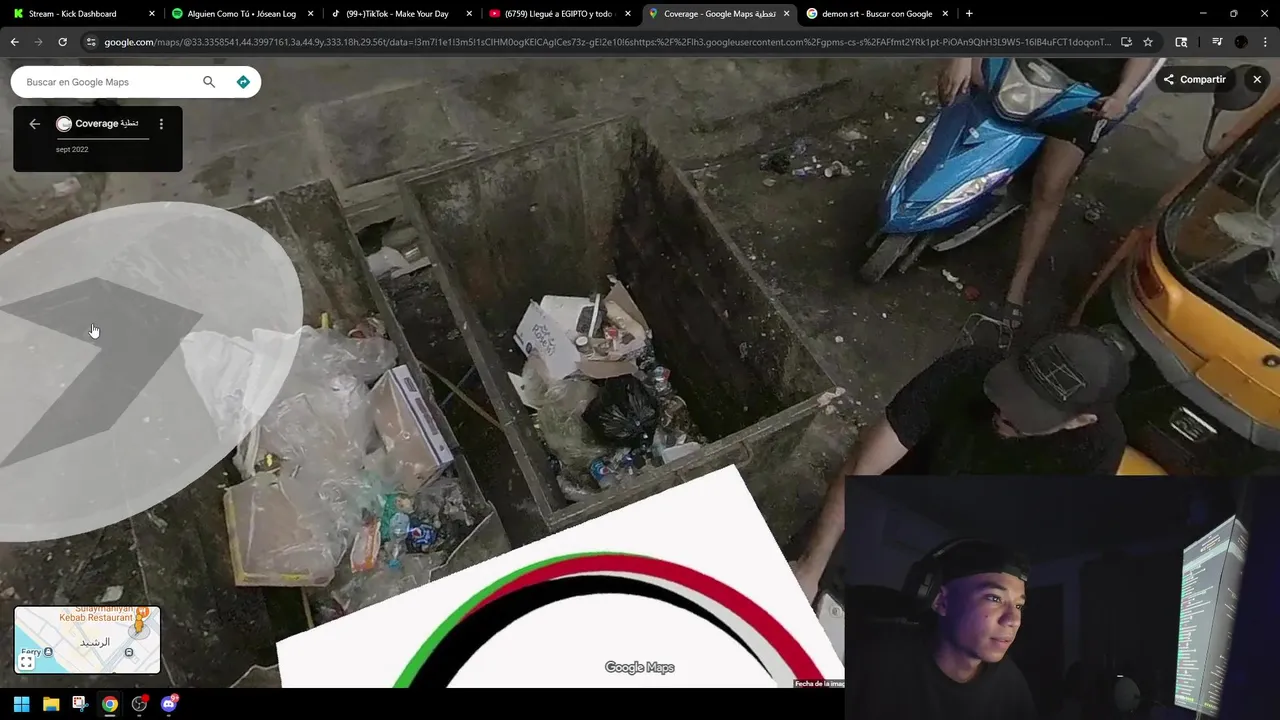This screenshot has width=1280, height=720.
Task: Select the Coverage - Google Maps tab
Action: pos(718,14)
